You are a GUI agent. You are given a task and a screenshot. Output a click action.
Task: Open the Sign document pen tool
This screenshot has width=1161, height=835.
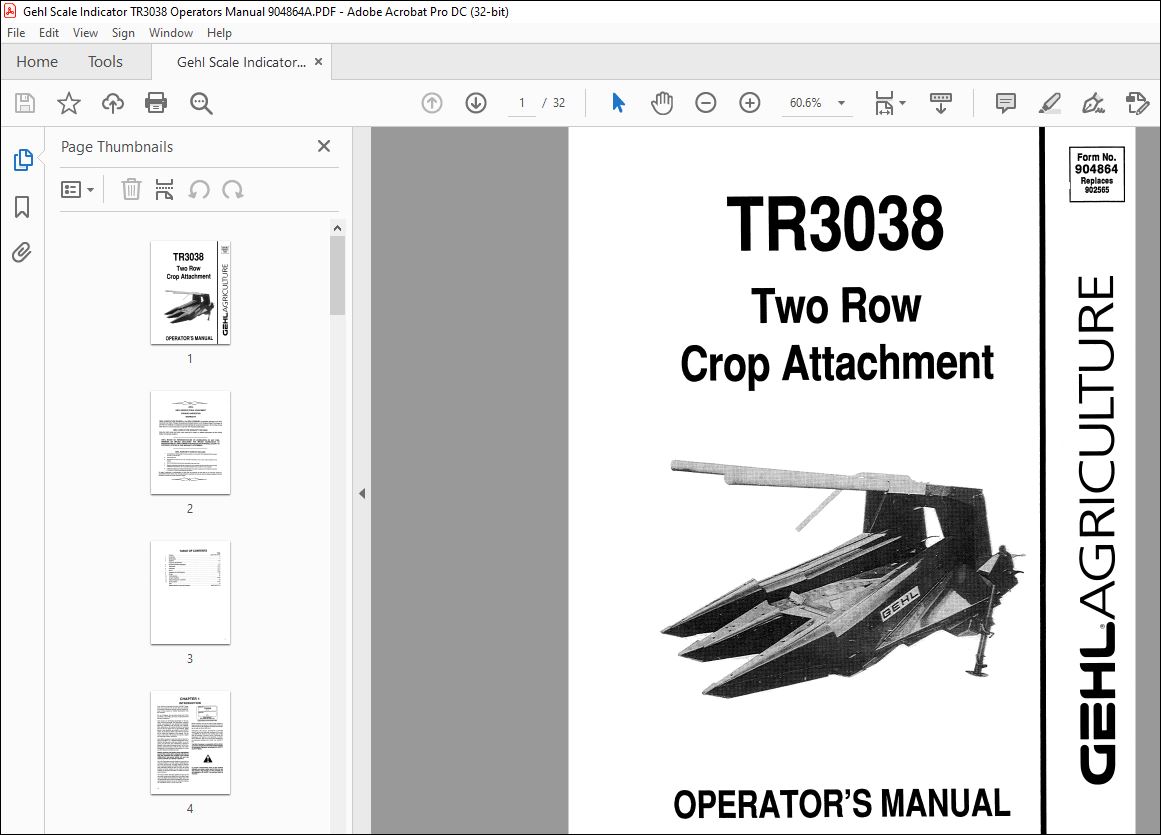pos(1094,103)
